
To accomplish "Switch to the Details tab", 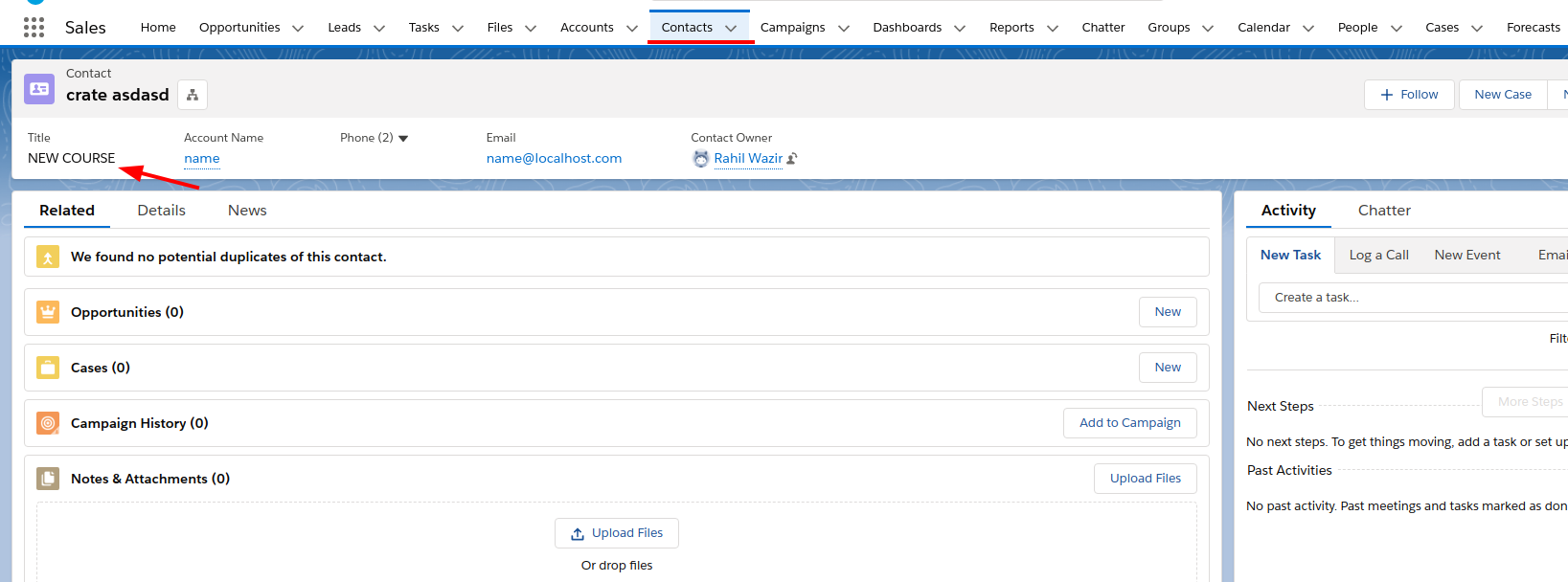I will pyautogui.click(x=161, y=211).
